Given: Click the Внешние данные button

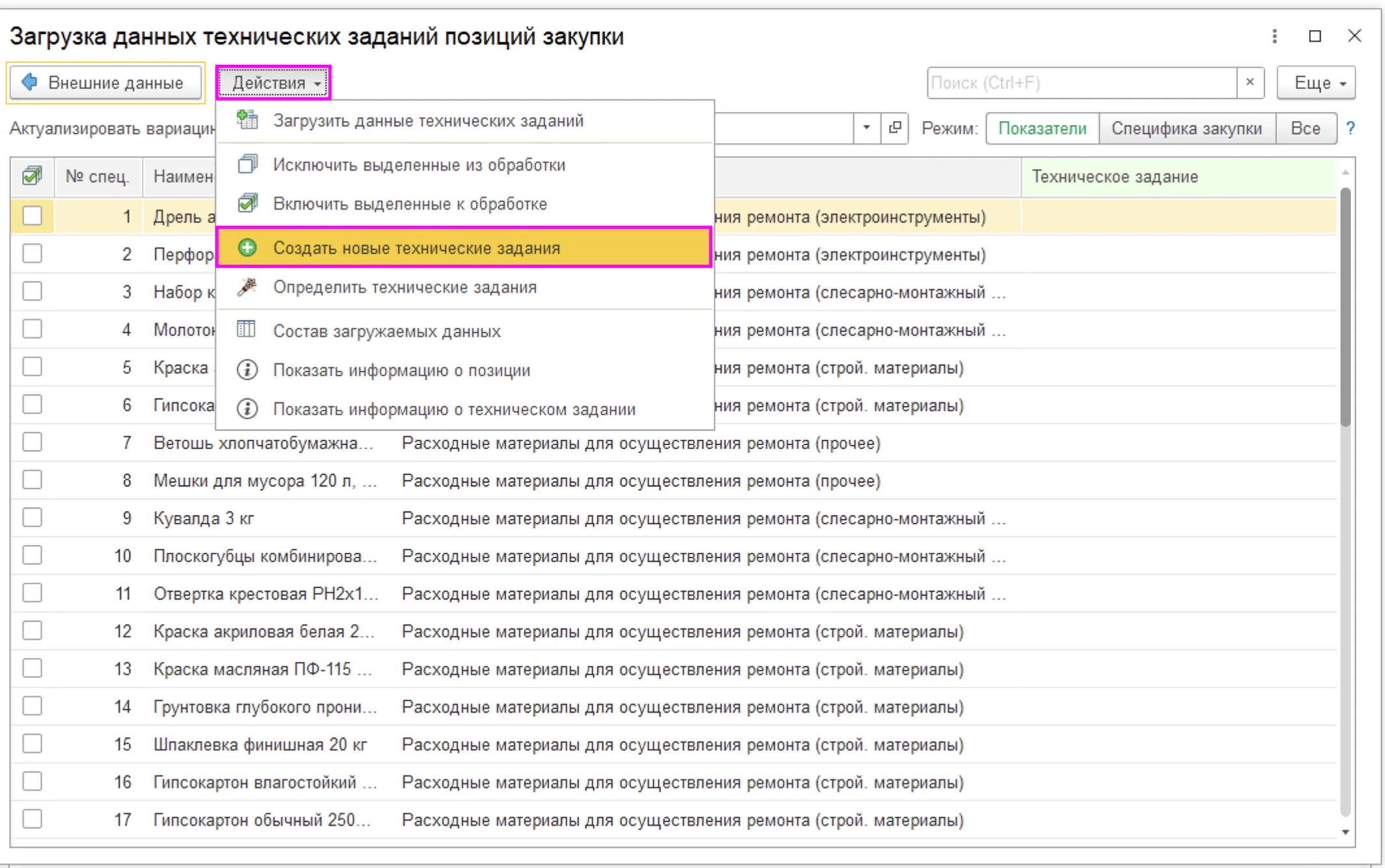Looking at the screenshot, I should click(x=106, y=83).
